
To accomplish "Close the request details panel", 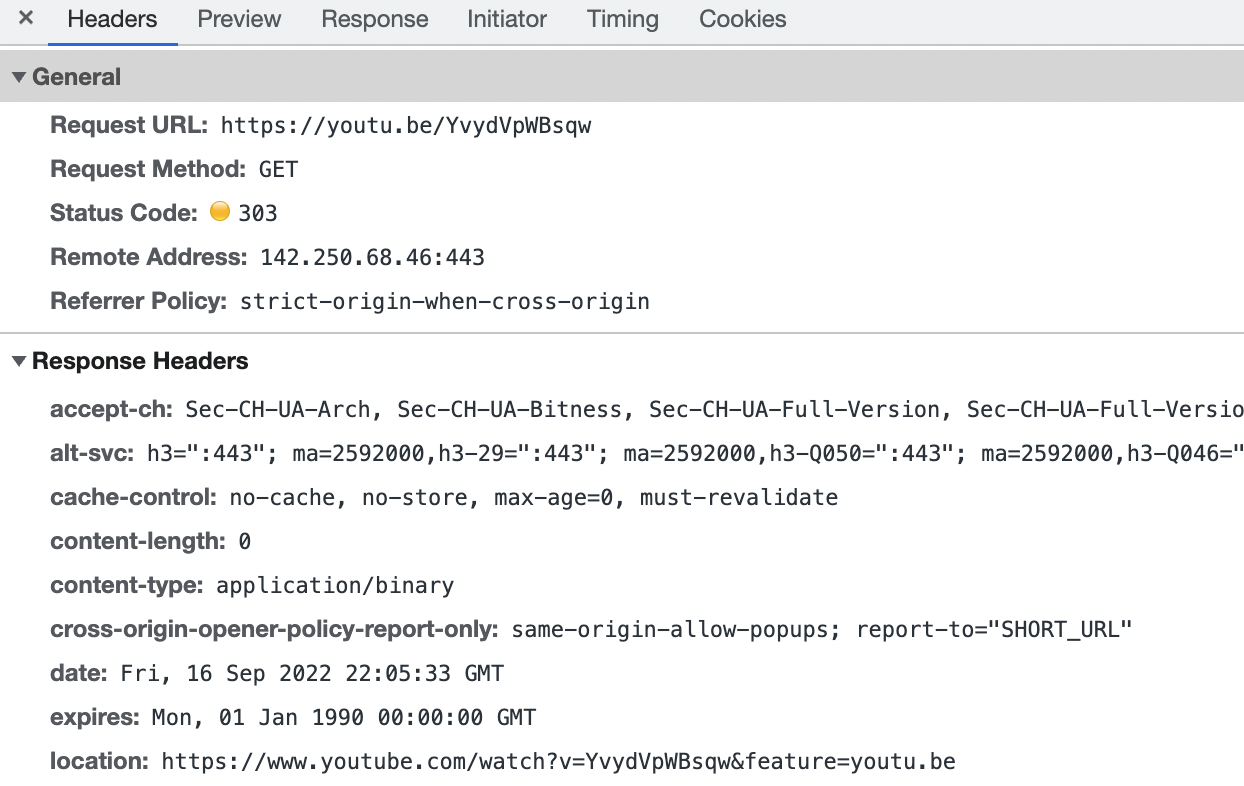I will 26,18.
